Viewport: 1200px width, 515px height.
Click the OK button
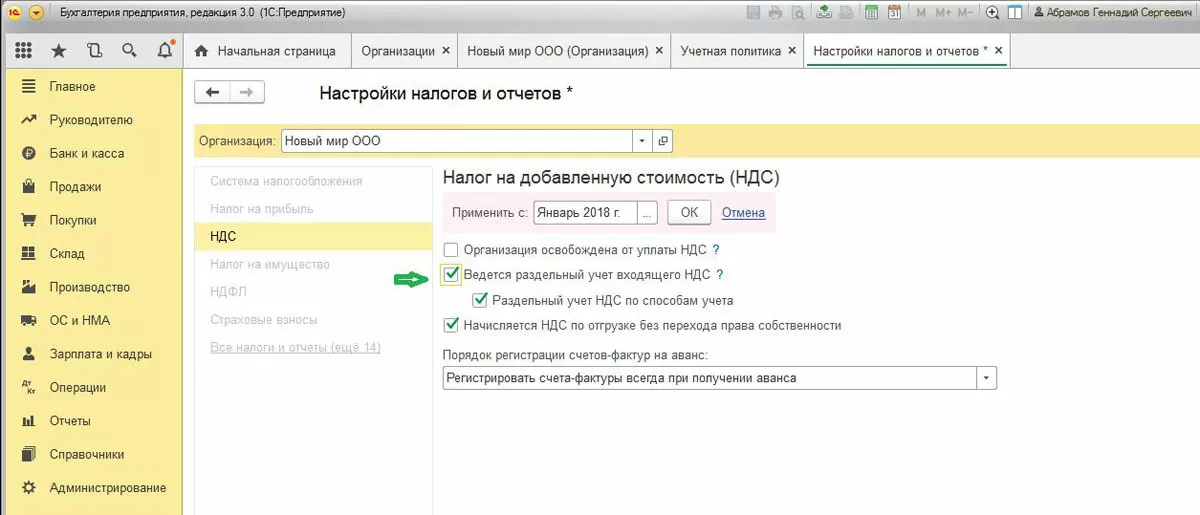(689, 212)
